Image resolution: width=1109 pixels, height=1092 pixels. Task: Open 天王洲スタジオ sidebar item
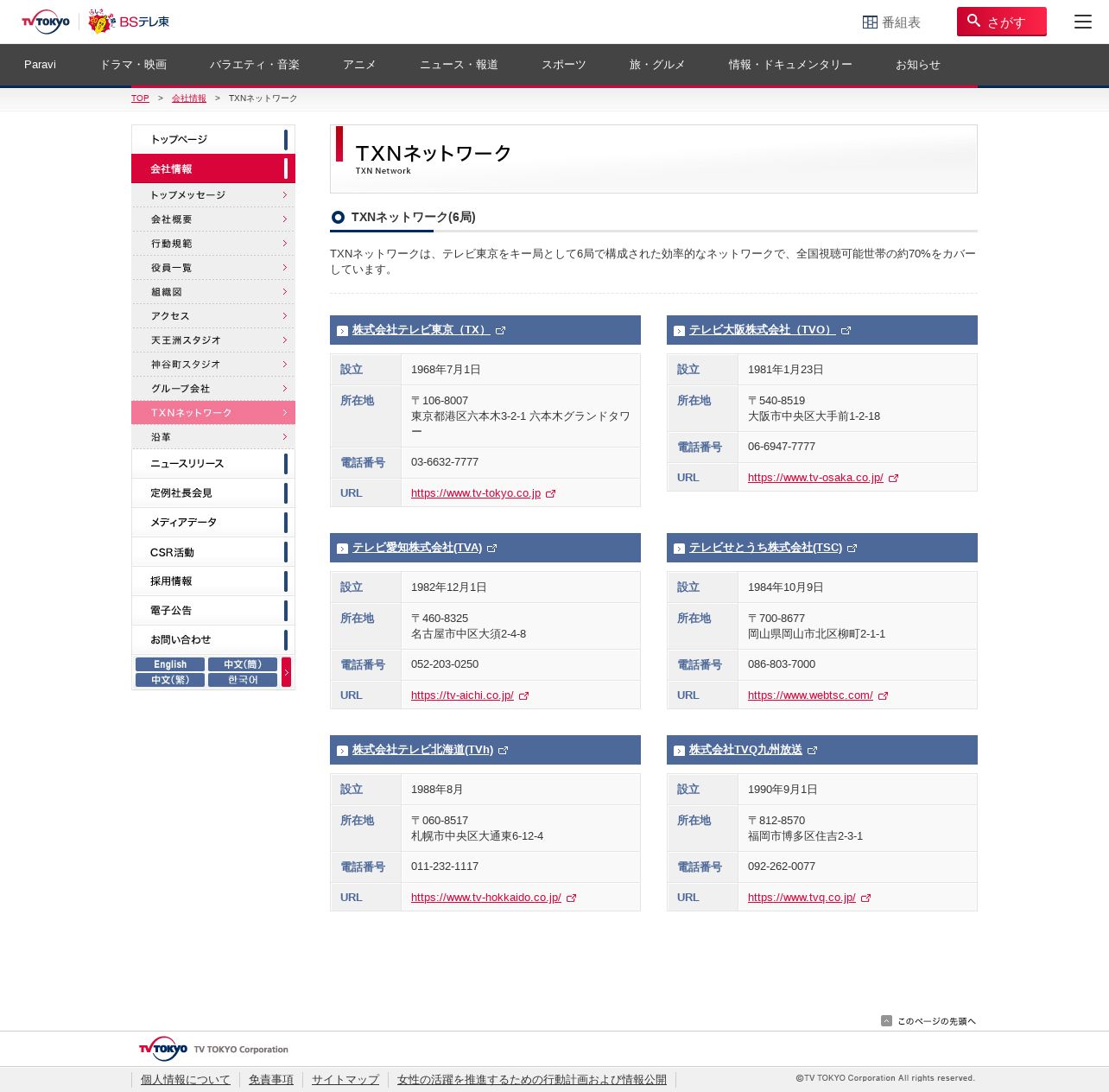(x=213, y=340)
